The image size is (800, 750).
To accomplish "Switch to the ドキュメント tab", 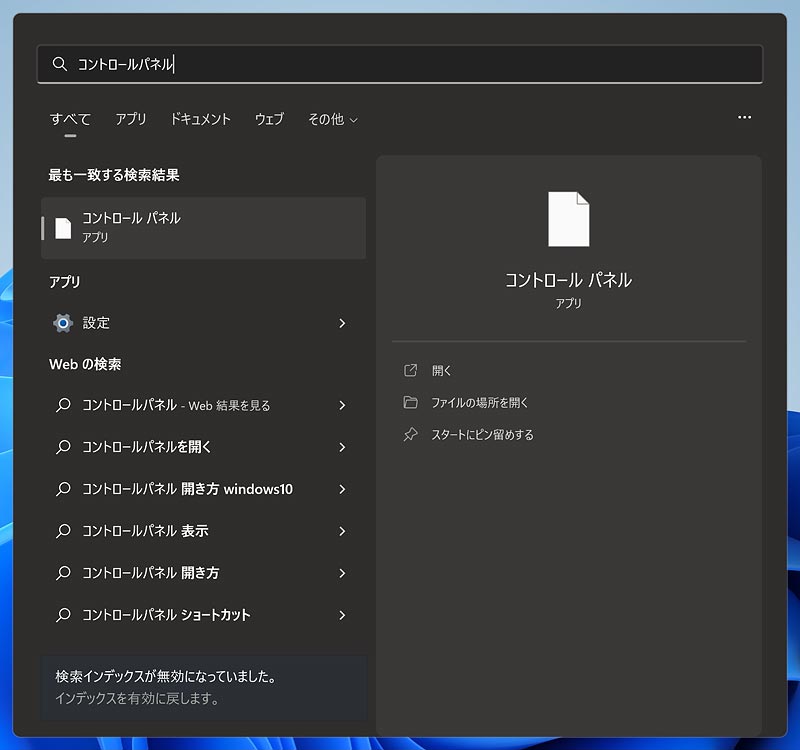I will pos(200,119).
